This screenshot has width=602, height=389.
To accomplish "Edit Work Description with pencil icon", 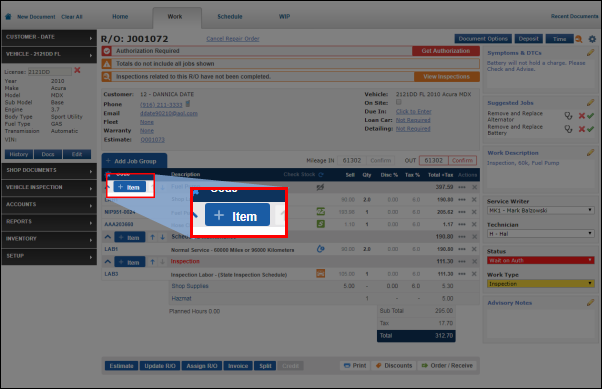I will click(590, 152).
